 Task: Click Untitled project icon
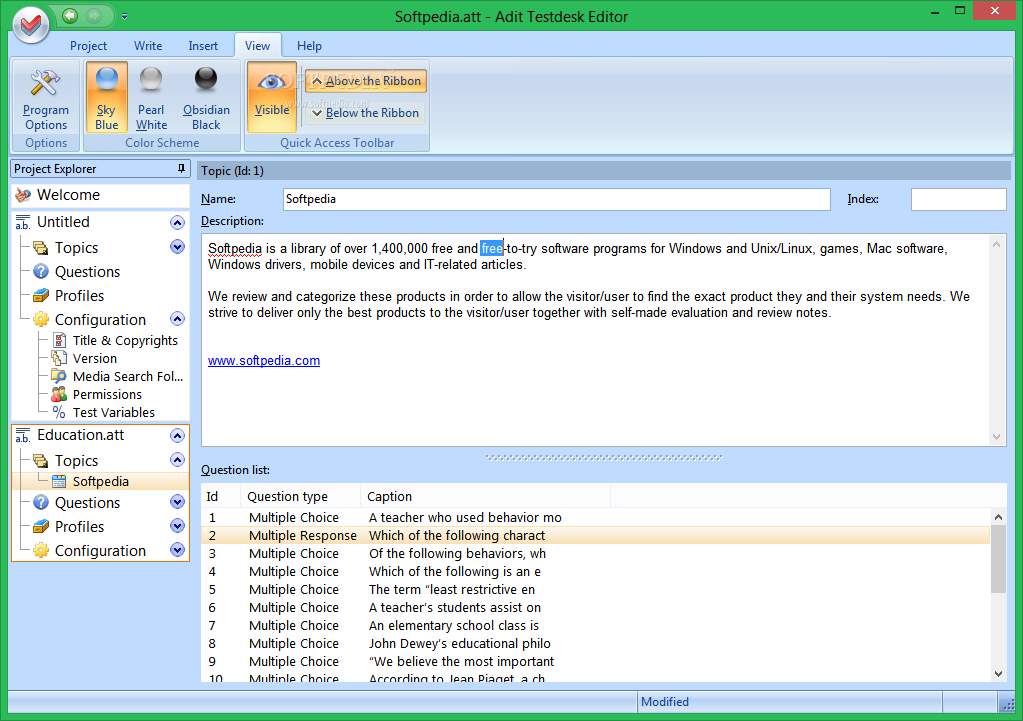[23, 222]
